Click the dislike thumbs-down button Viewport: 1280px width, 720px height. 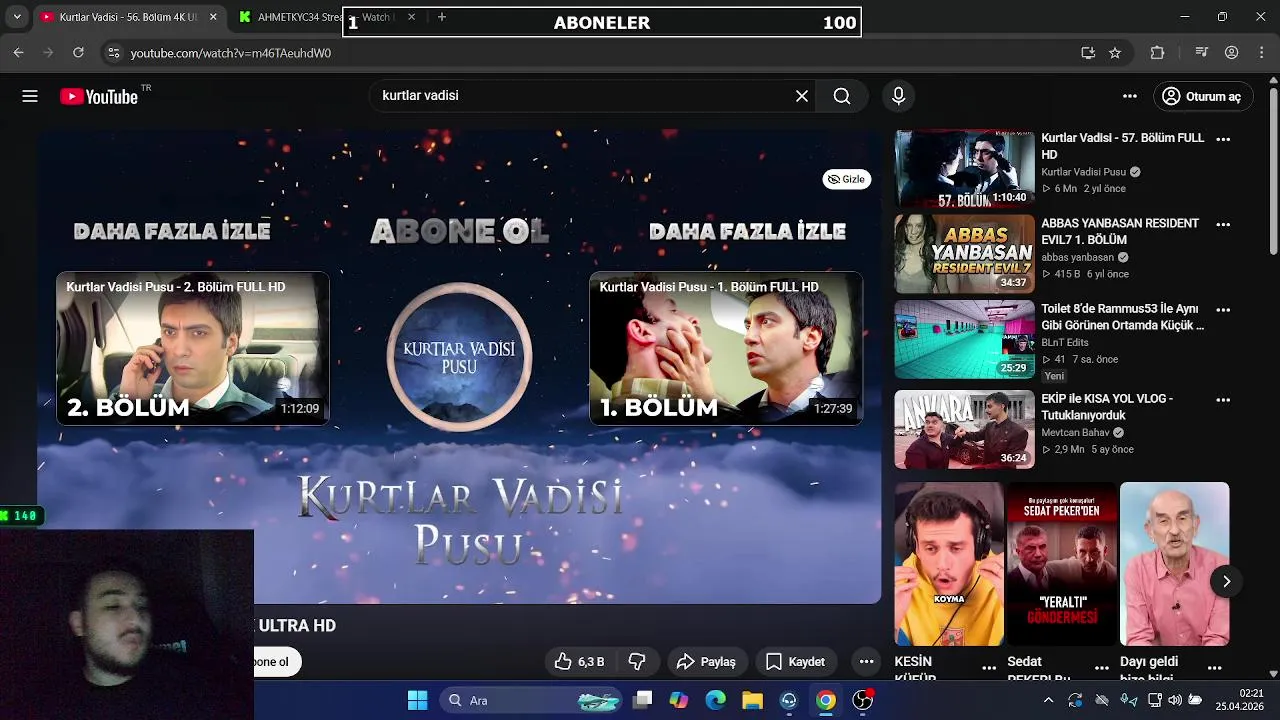coord(637,662)
